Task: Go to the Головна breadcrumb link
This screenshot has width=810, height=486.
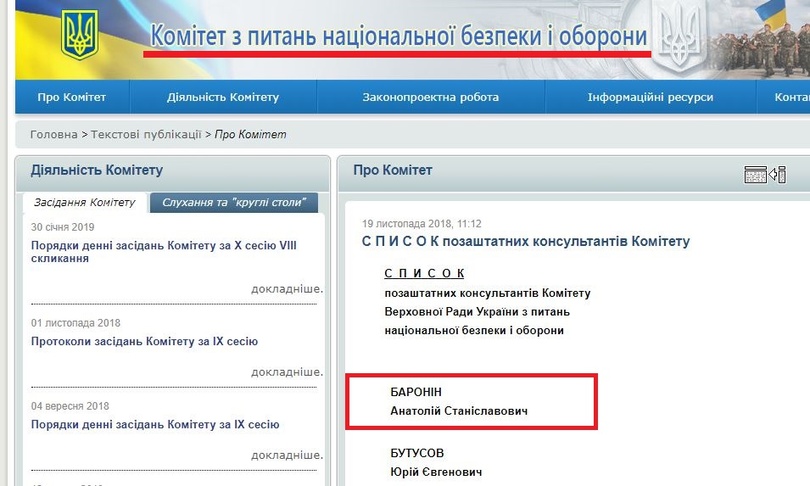Action: [x=53, y=135]
